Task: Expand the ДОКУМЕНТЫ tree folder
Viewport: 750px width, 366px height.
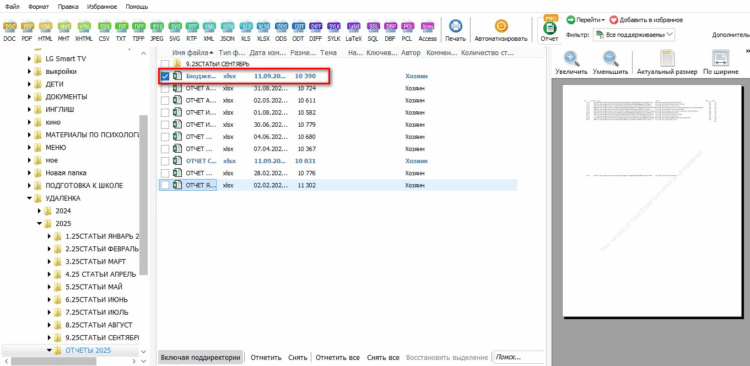Action: point(29,97)
